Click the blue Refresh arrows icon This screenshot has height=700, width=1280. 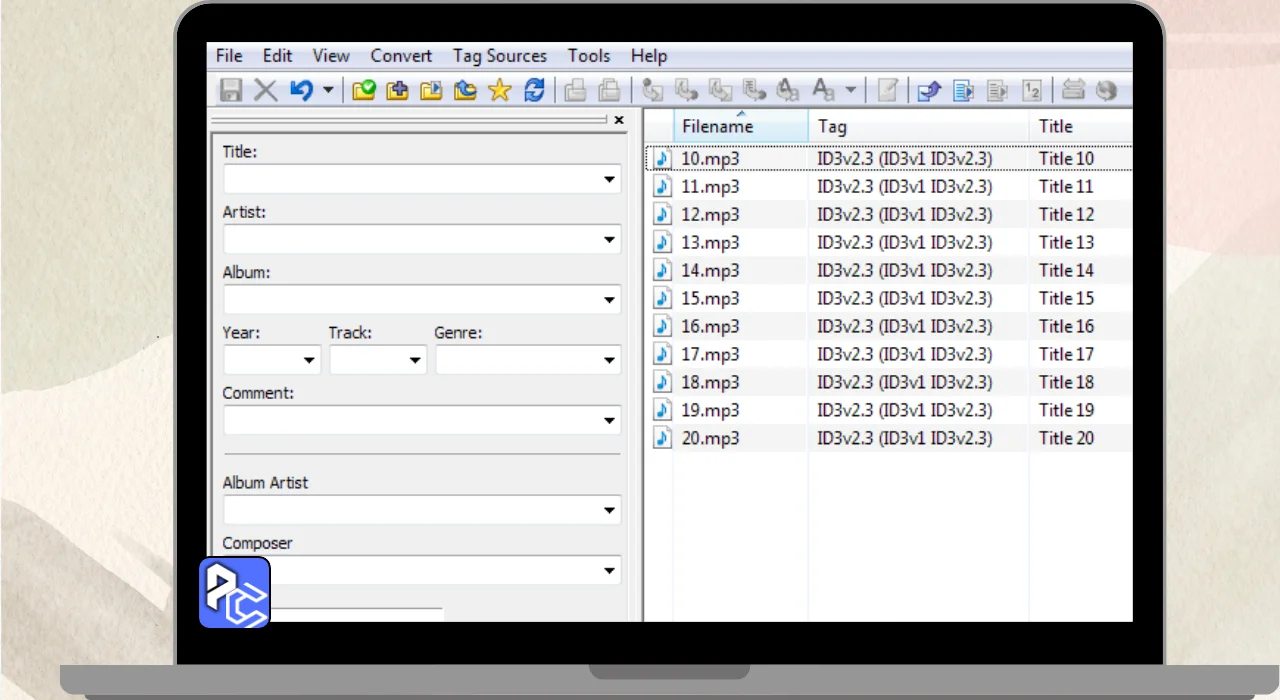pos(534,90)
